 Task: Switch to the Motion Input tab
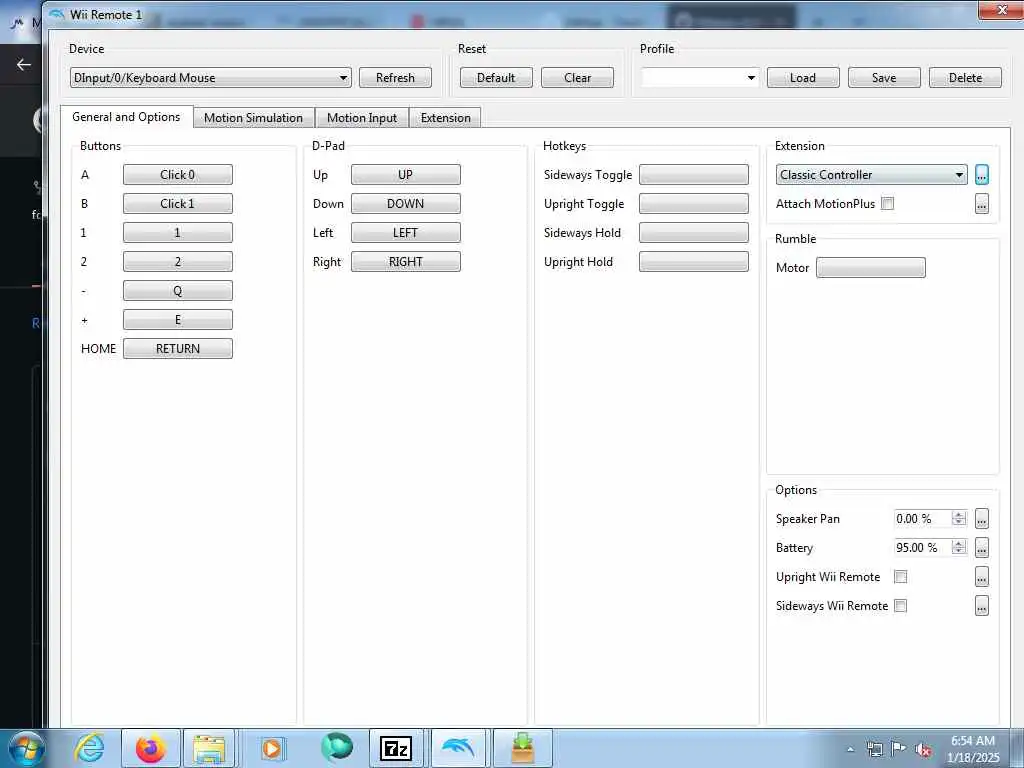[362, 118]
